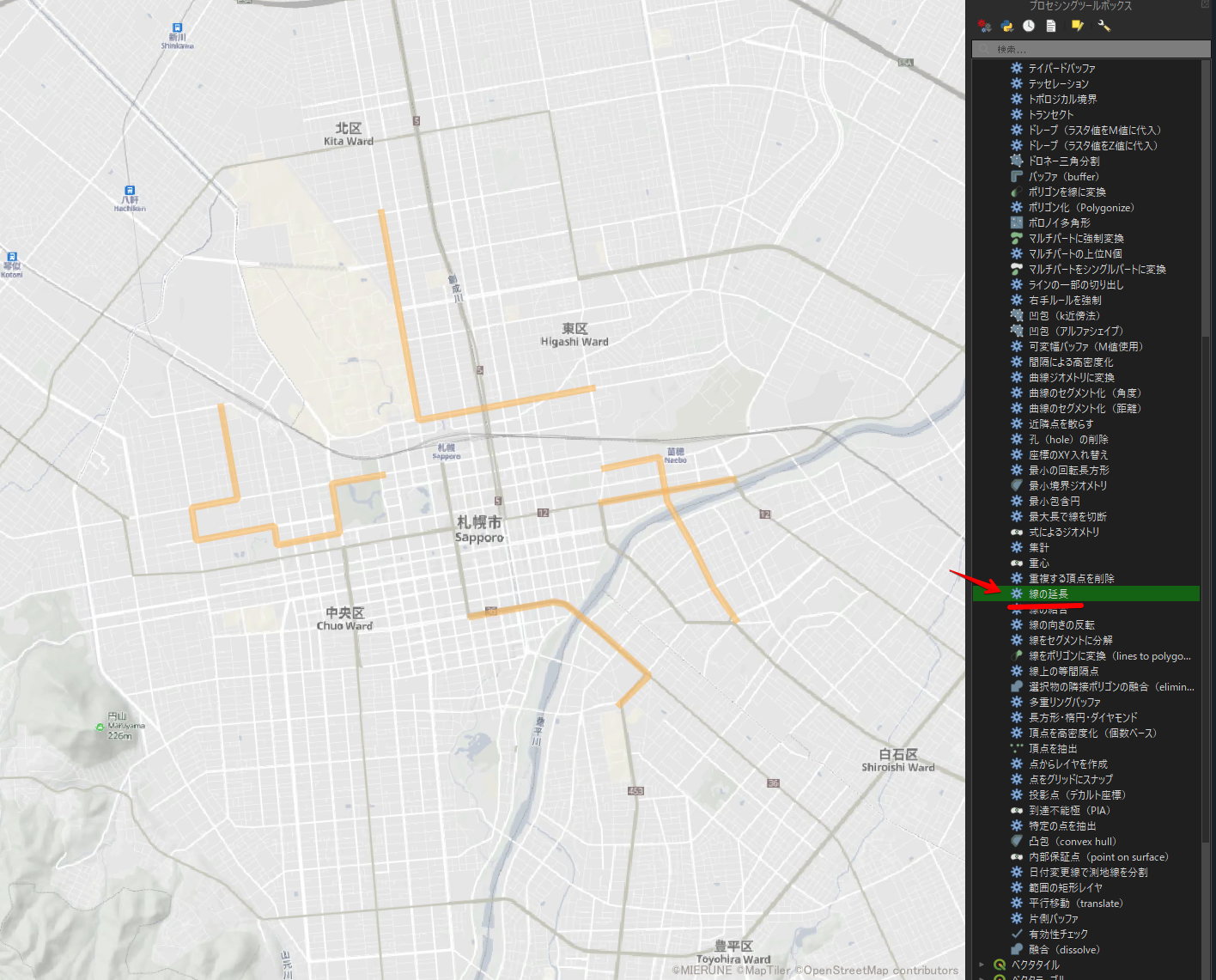Select the 最小境界ジオメトリ tool icon
This screenshot has width=1216, height=980.
(1017, 486)
